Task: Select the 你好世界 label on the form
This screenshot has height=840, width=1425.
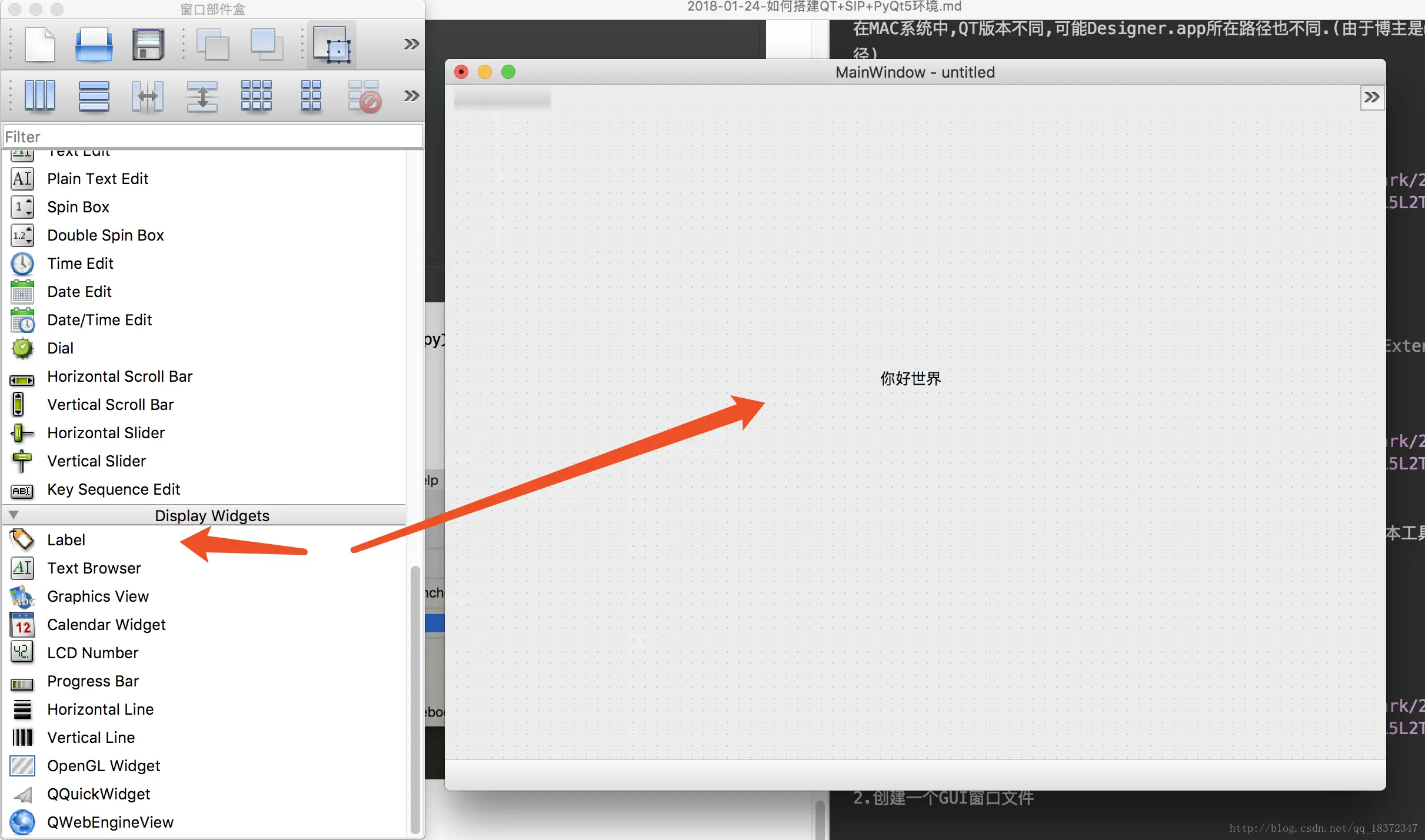Action: (910, 378)
